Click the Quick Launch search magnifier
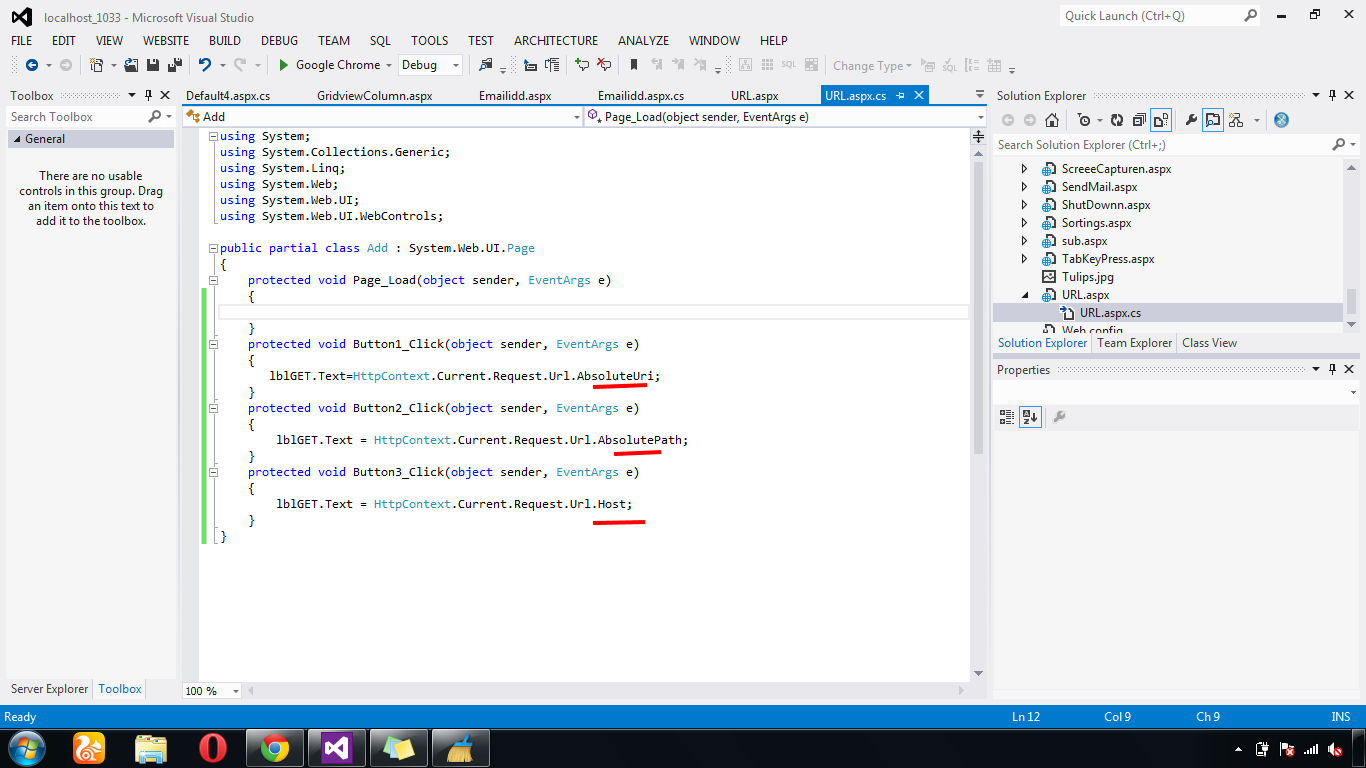The height and width of the screenshot is (768, 1366). coord(1251,15)
